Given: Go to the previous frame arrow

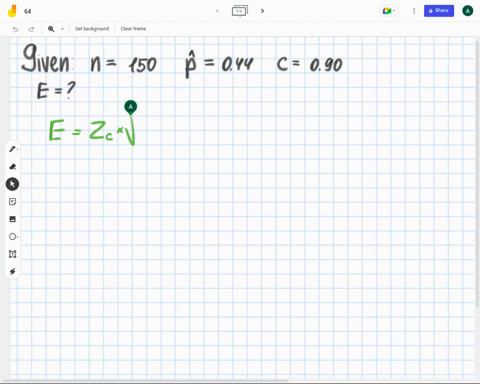Looking at the screenshot, I should click(217, 11).
